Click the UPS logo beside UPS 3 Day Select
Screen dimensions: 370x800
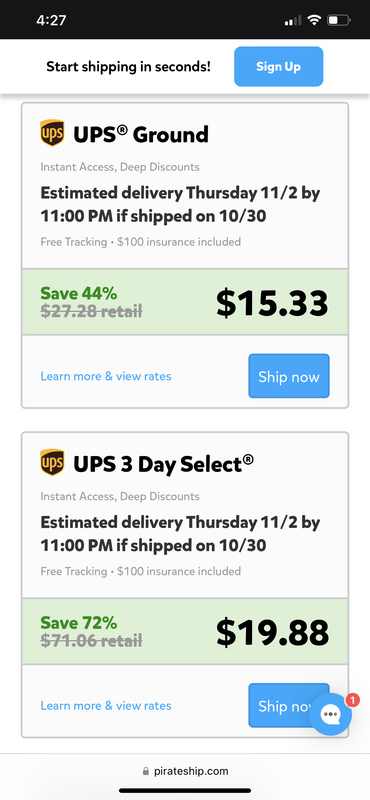click(52, 463)
